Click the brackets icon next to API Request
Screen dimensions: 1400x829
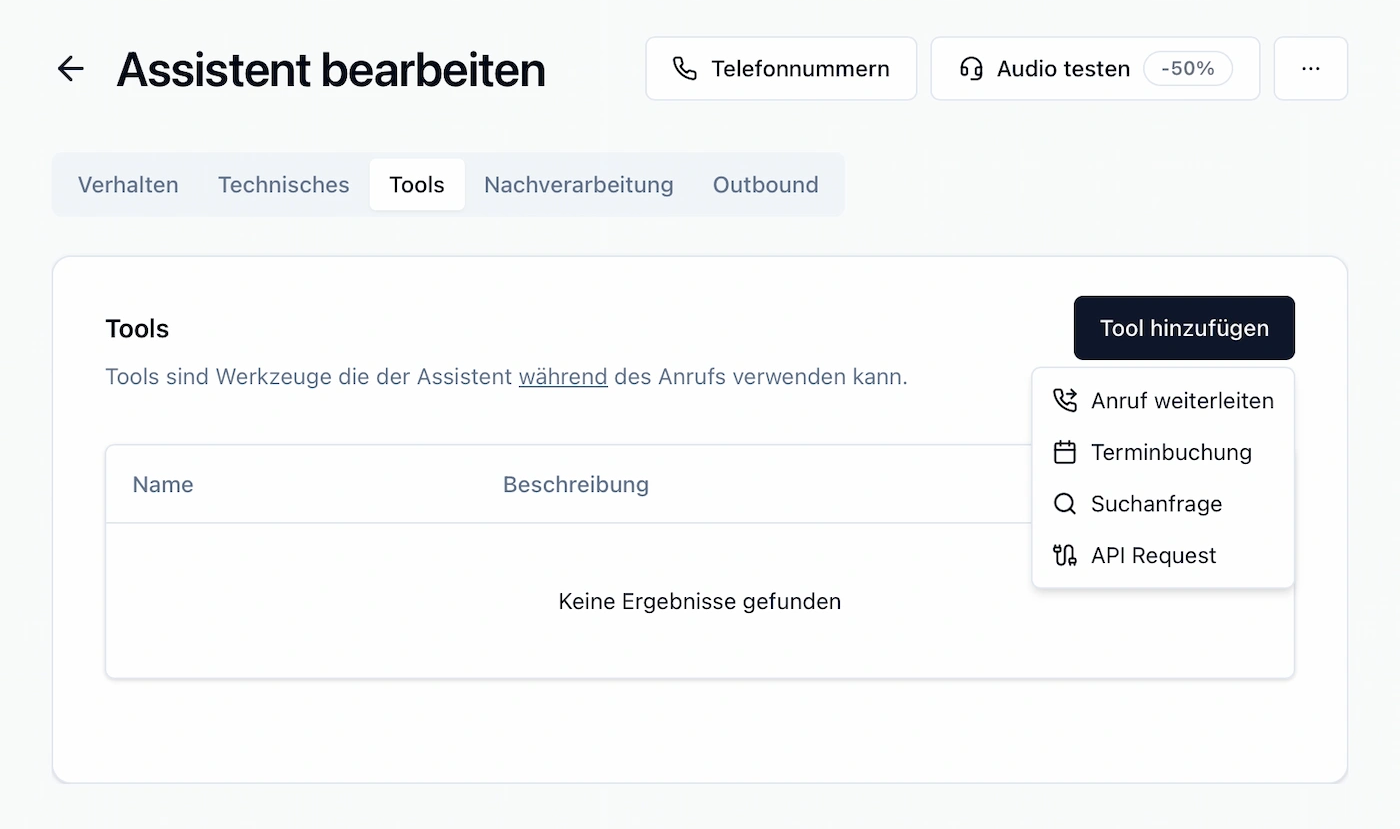click(1065, 555)
